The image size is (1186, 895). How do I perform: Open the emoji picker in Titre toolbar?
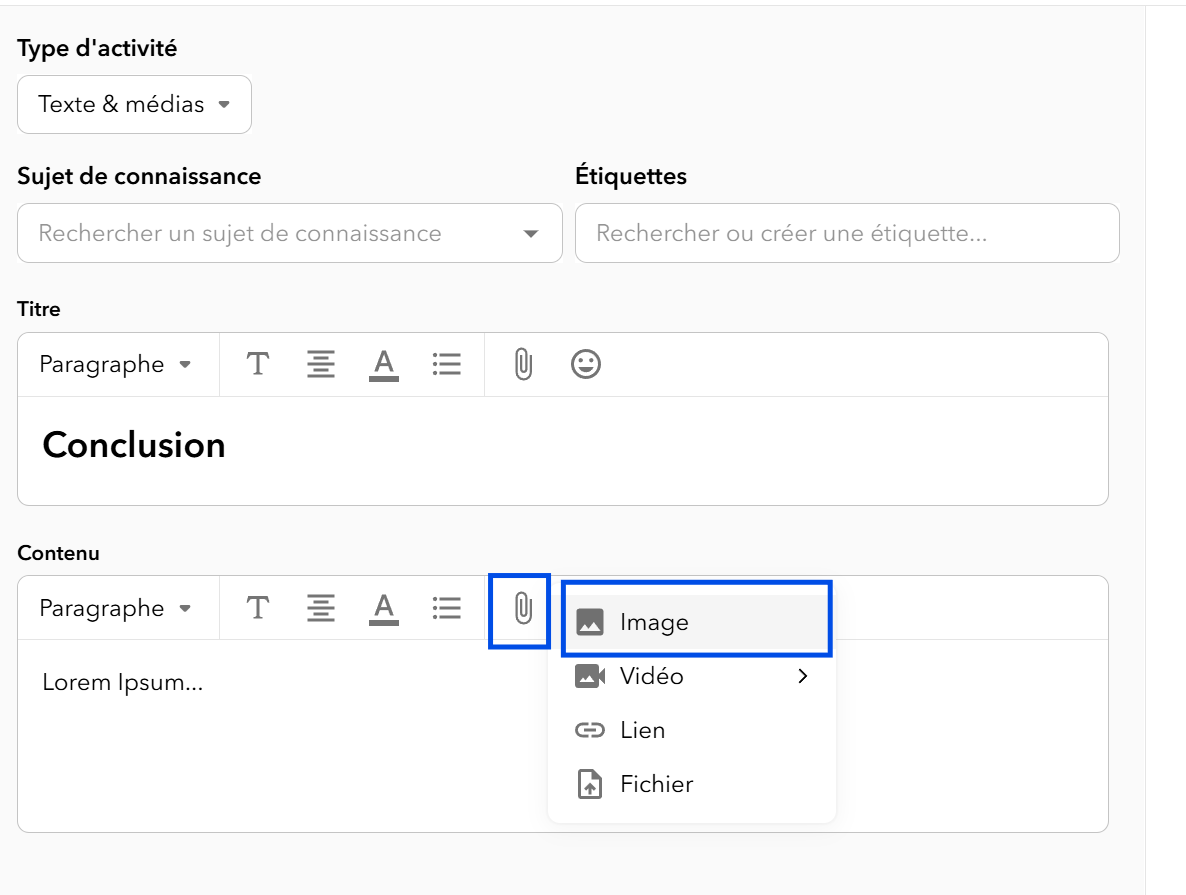(x=585, y=365)
